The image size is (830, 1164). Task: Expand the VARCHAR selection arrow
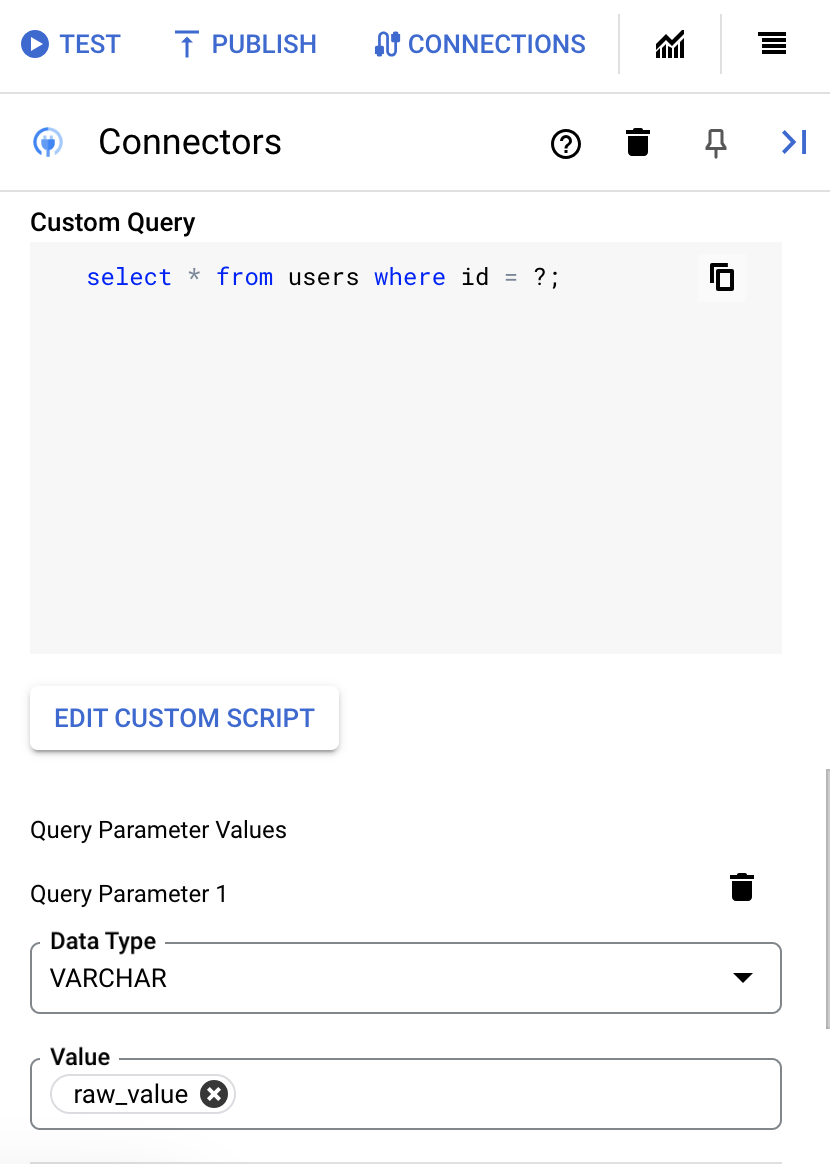[x=743, y=978]
